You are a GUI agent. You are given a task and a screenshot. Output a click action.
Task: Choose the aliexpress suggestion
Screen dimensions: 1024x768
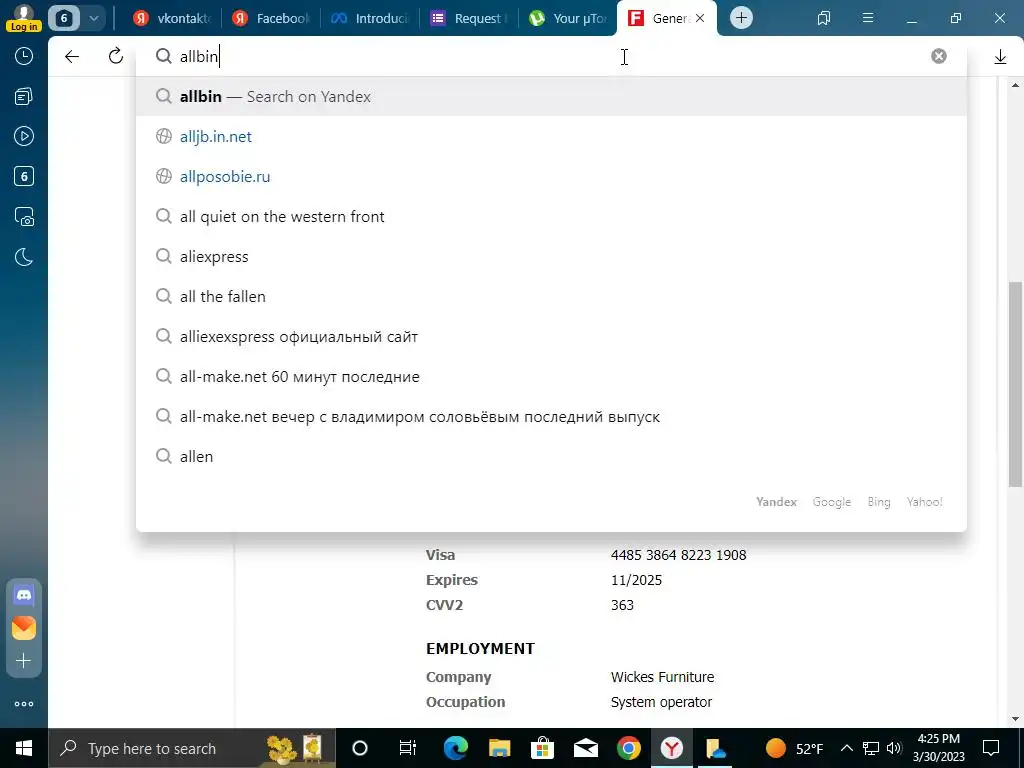(x=551, y=257)
